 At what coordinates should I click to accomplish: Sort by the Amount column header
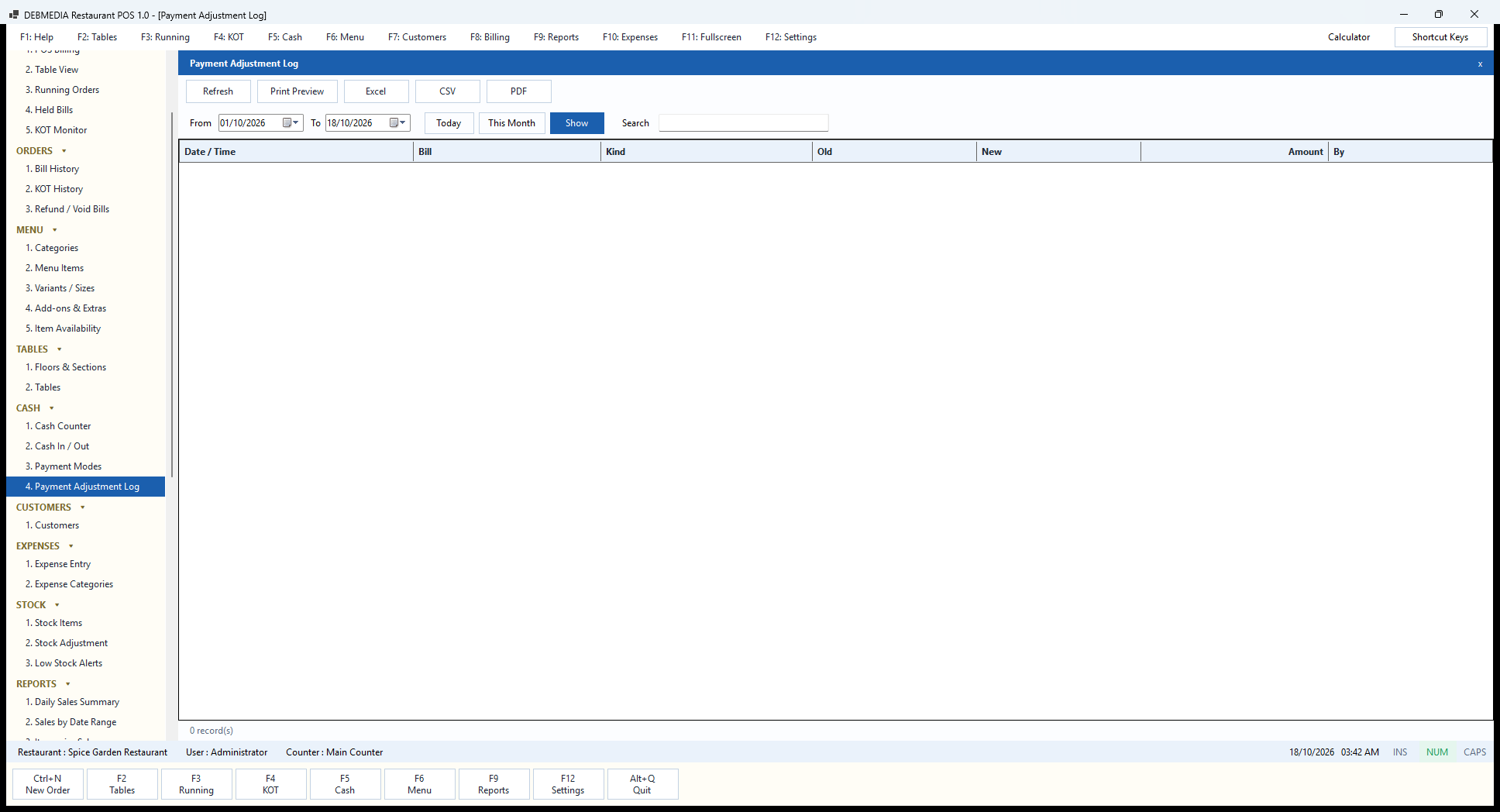pos(1234,152)
